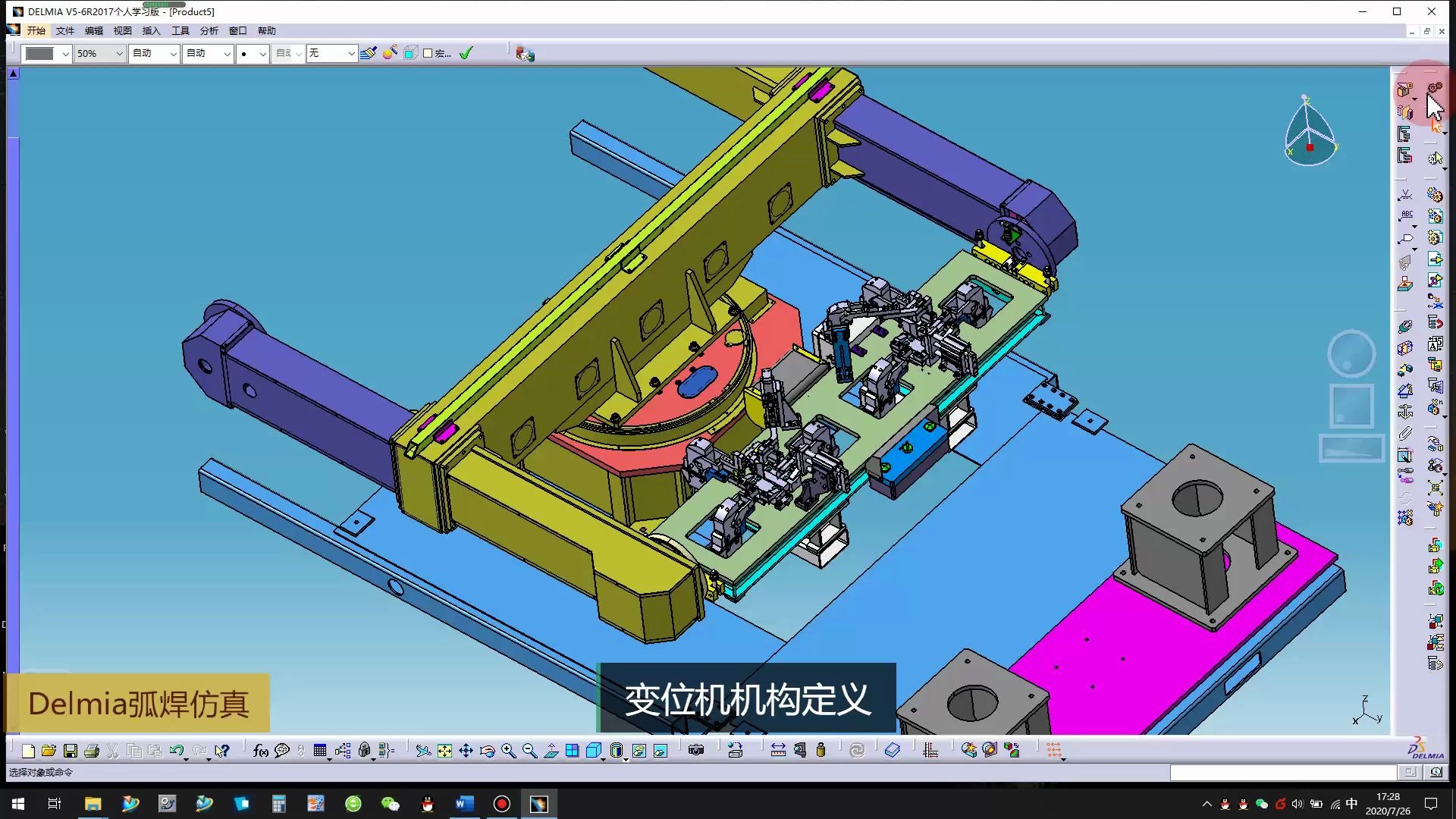The width and height of the screenshot is (1456, 819).
Task: Click the Analysis Mode wireframe cube icon
Action: click(411, 53)
